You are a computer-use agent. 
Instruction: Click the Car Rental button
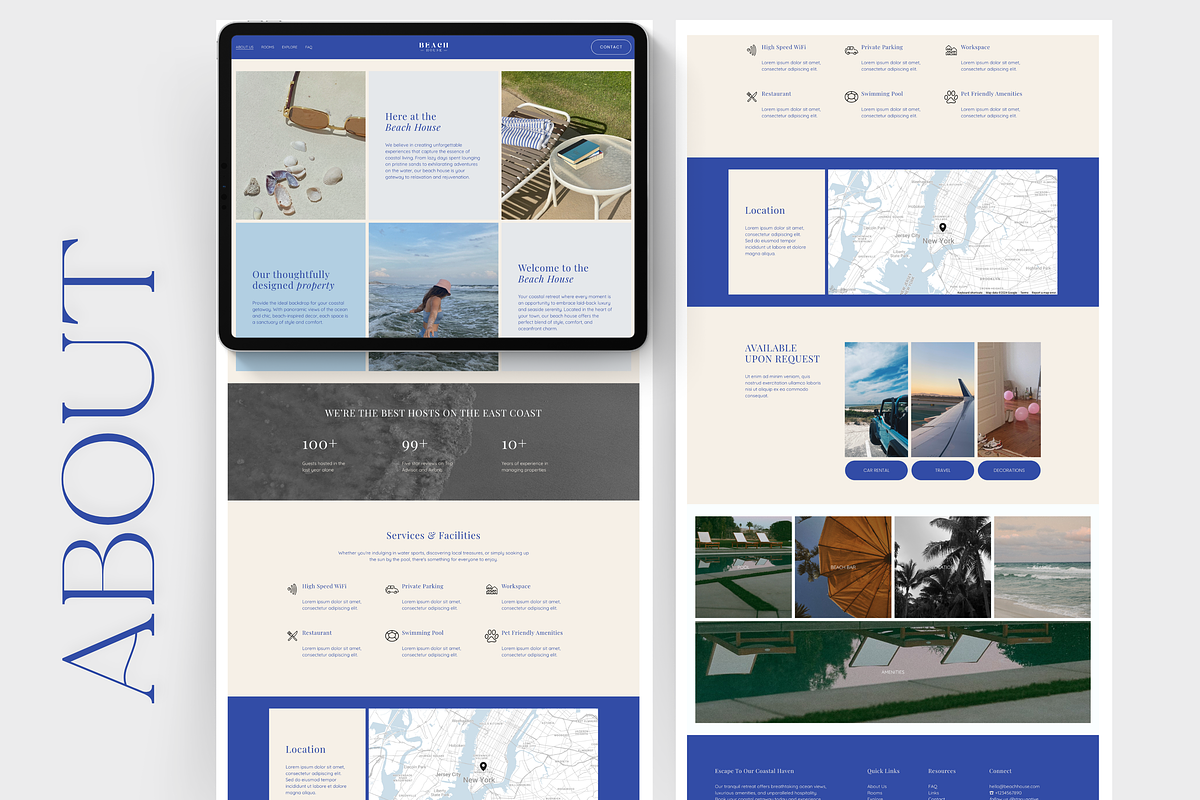[x=876, y=470]
